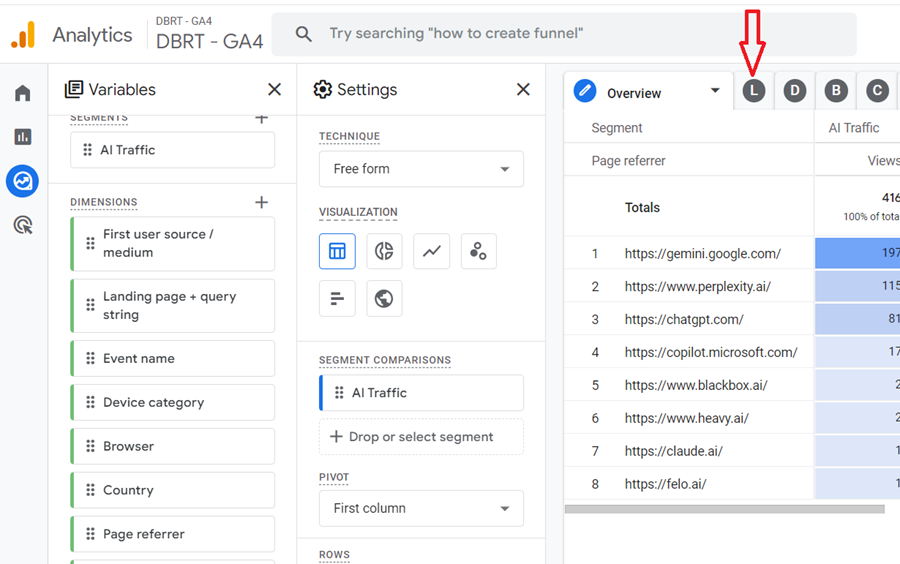Open the Explore icon in sidebar
This screenshot has width=900, height=564.
22,181
